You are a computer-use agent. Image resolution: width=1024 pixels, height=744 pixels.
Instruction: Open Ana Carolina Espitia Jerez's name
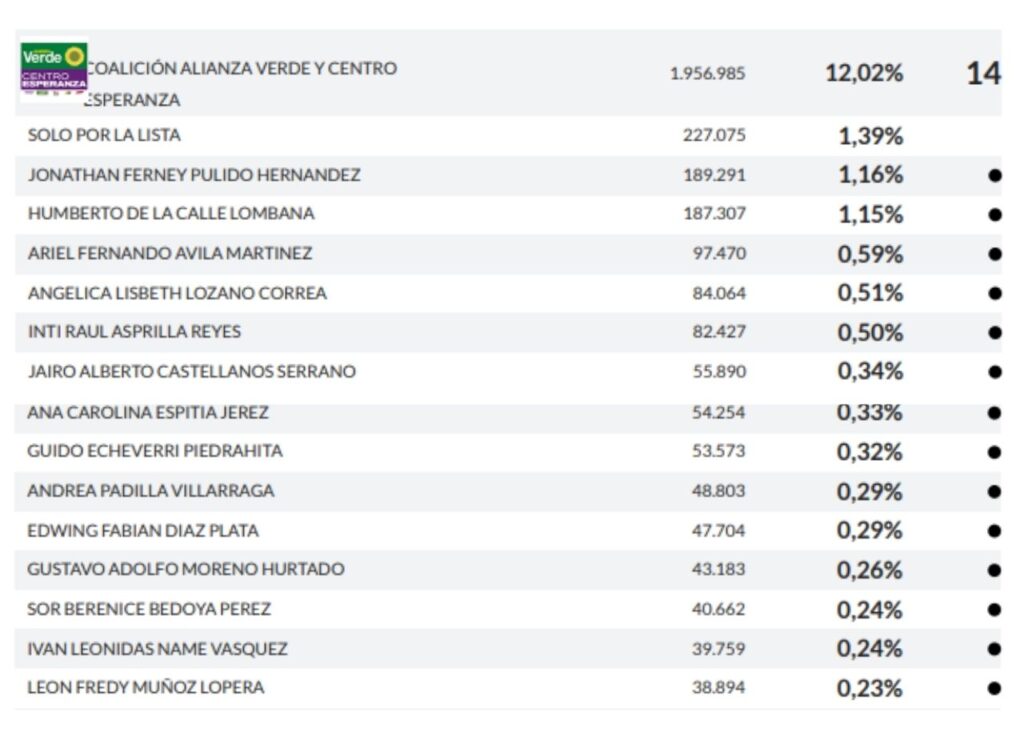148,412
